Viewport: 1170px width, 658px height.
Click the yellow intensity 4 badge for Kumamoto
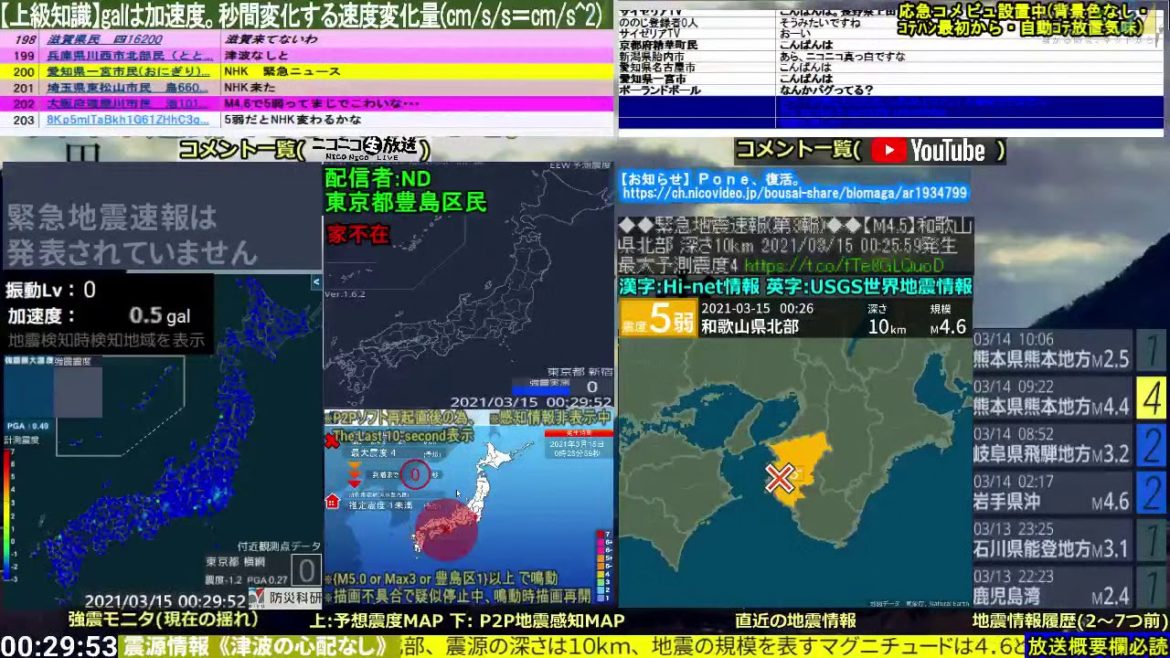point(1152,398)
